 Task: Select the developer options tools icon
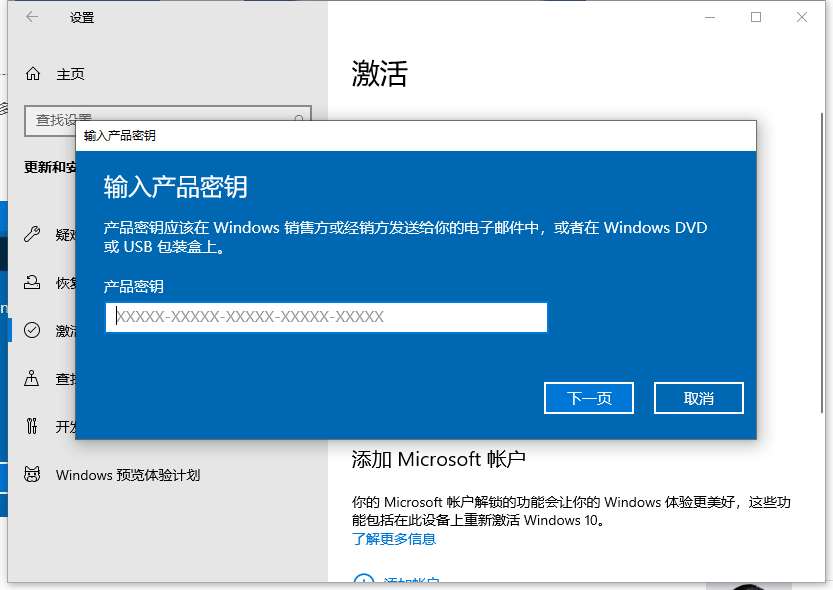click(x=33, y=427)
